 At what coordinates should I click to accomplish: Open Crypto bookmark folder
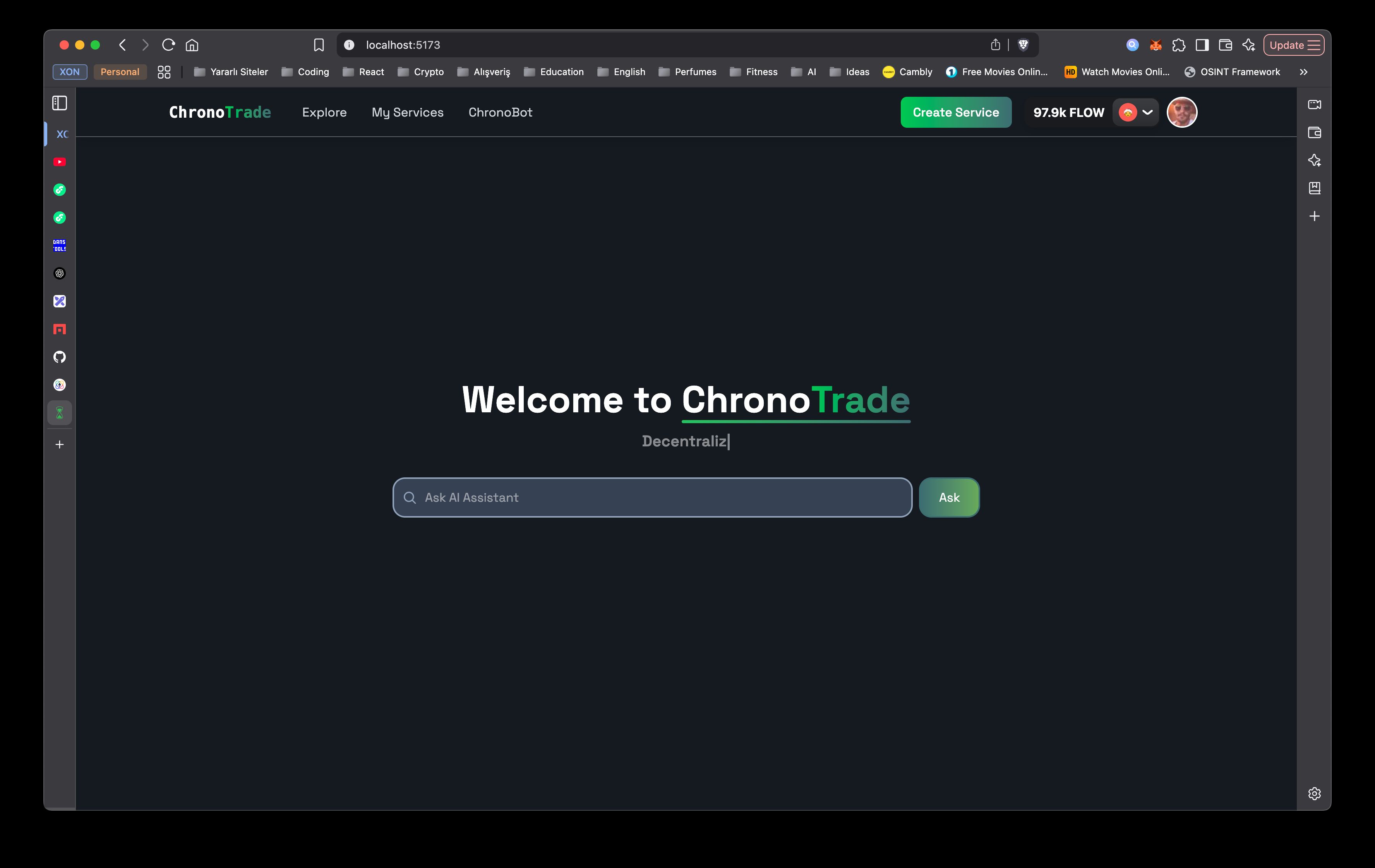tap(421, 72)
